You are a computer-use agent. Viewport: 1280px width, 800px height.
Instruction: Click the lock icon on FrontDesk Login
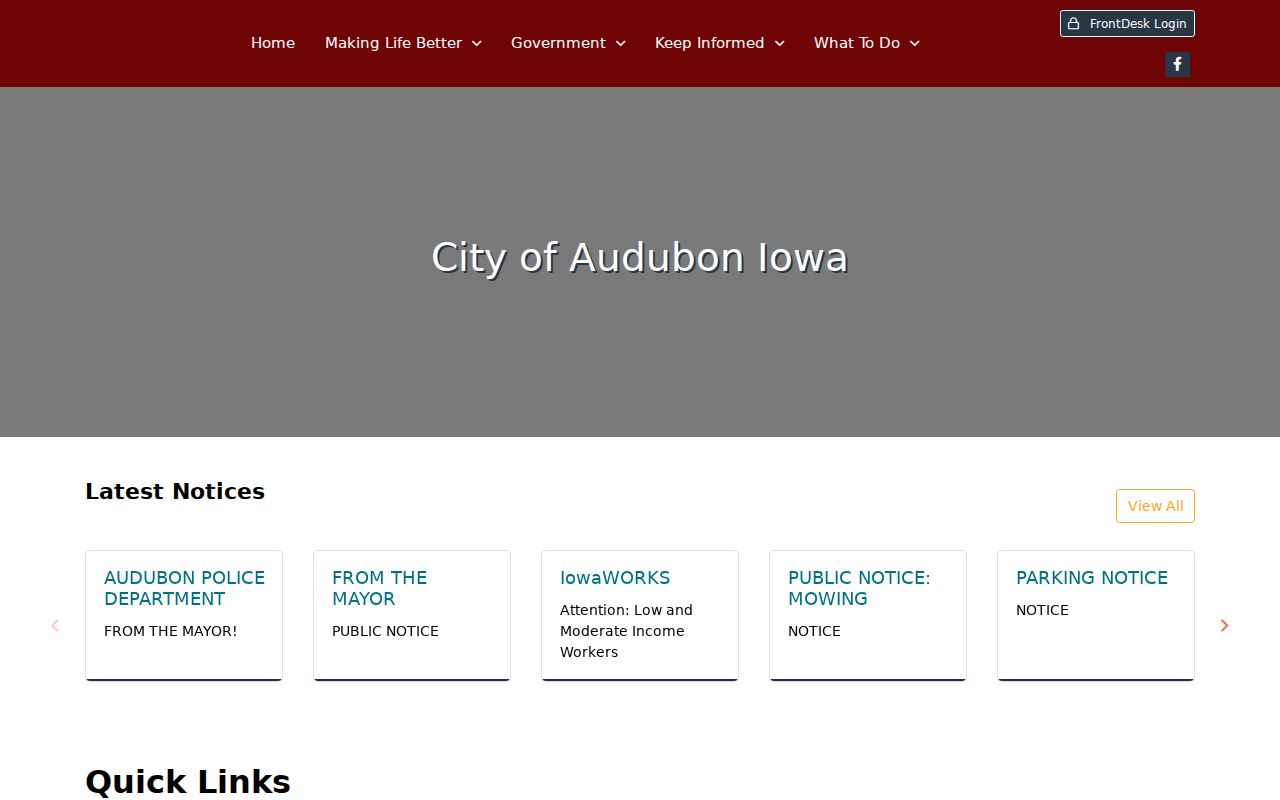[x=1073, y=24]
